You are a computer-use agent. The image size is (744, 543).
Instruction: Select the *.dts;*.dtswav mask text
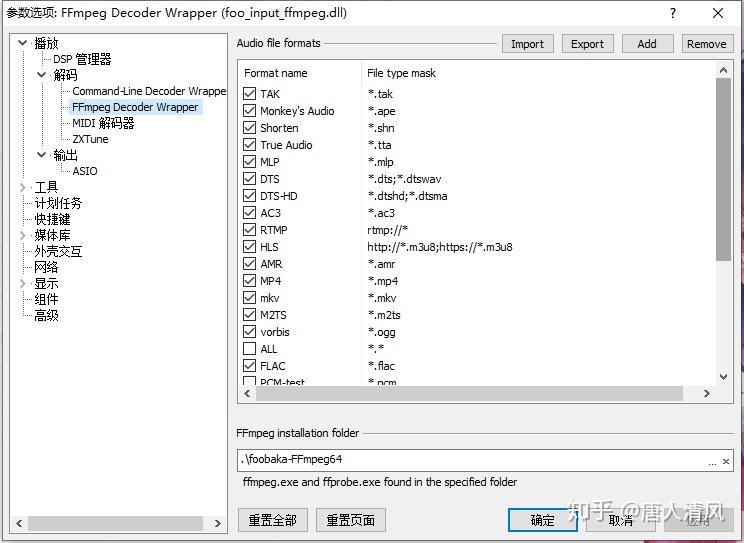(x=404, y=179)
